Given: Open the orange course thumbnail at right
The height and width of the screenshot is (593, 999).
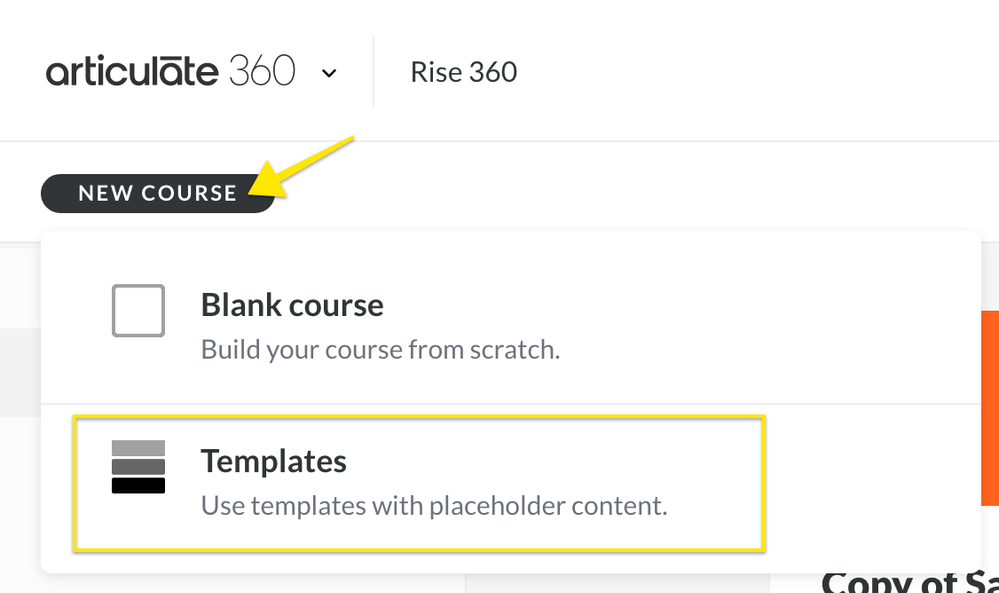Looking at the screenshot, I should coord(989,408).
